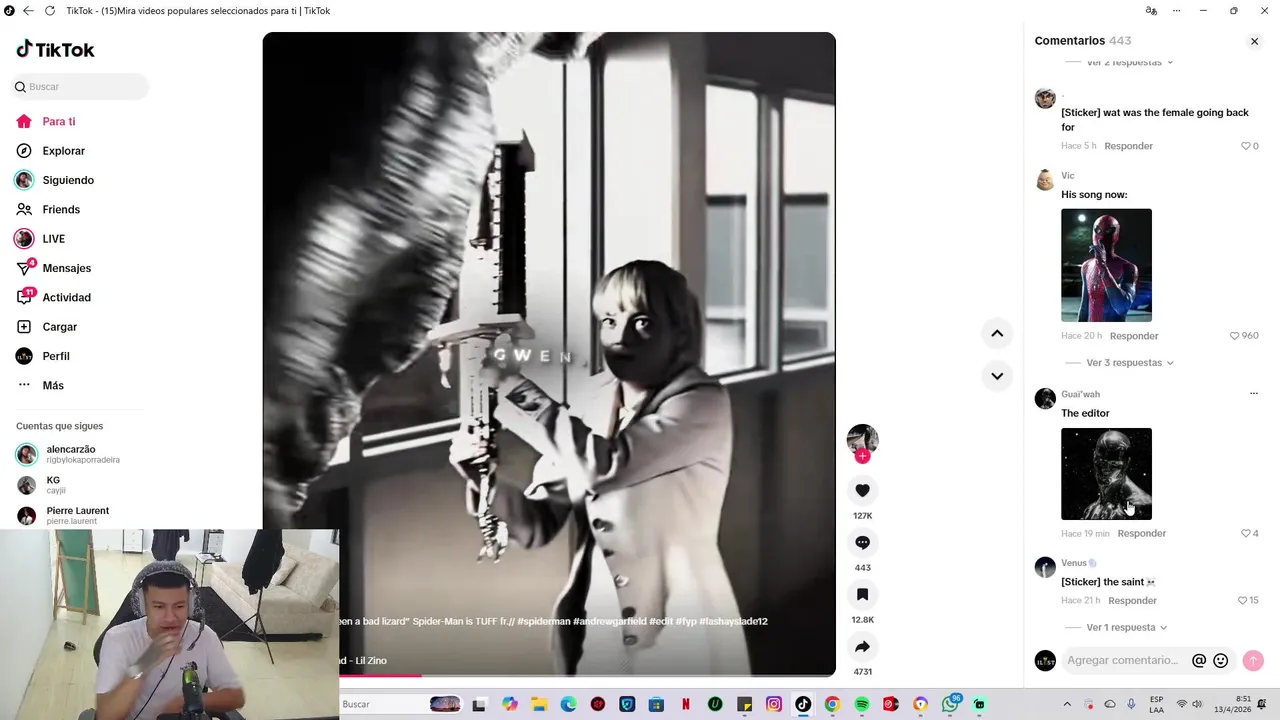Viewport: 1280px width, 720px height.
Task: Expand Ver 2 respuestas at panel top
Action: coord(1130,62)
